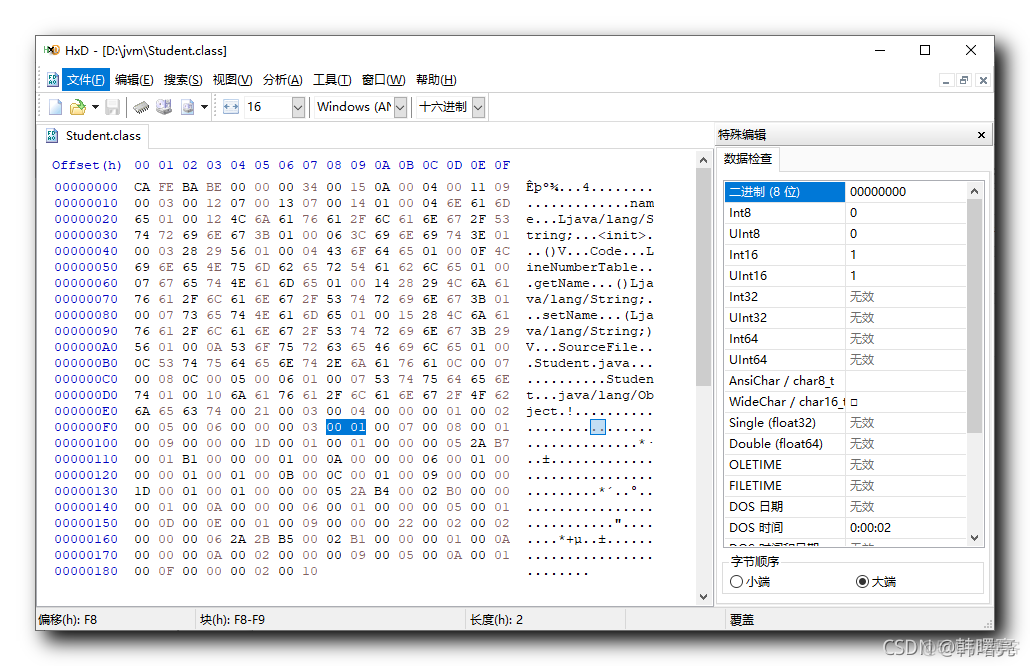Screen dimensions: 1030x666
Task: Click offset row 000000F0 label
Action: point(86,428)
